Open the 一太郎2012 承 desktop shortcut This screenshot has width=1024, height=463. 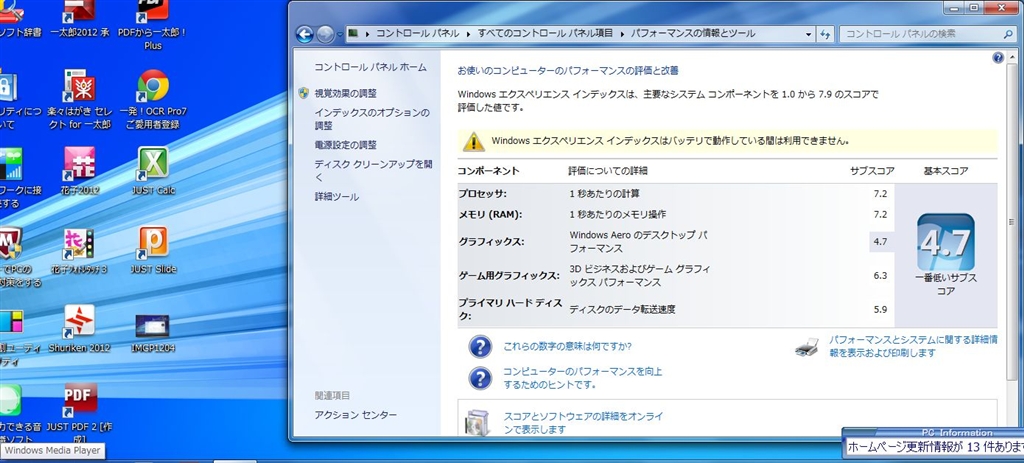coord(80,20)
